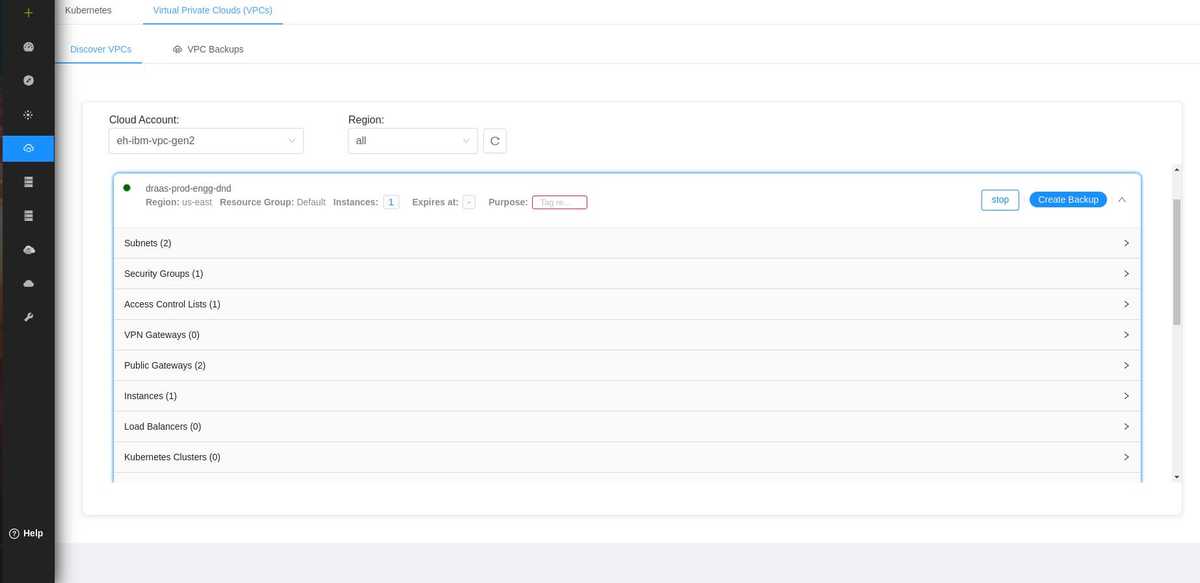Click the Purpose tag input field
This screenshot has height=583, width=1200.
click(x=559, y=202)
